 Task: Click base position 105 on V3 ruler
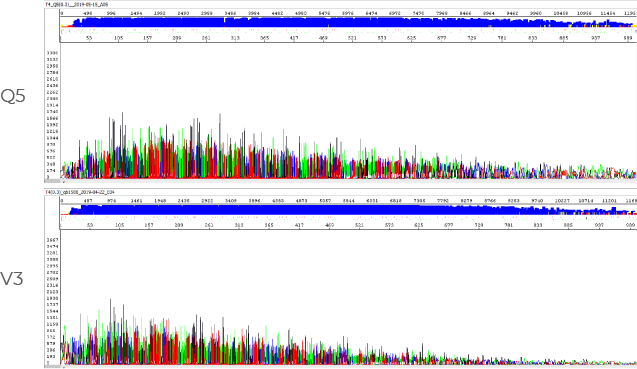(119, 225)
